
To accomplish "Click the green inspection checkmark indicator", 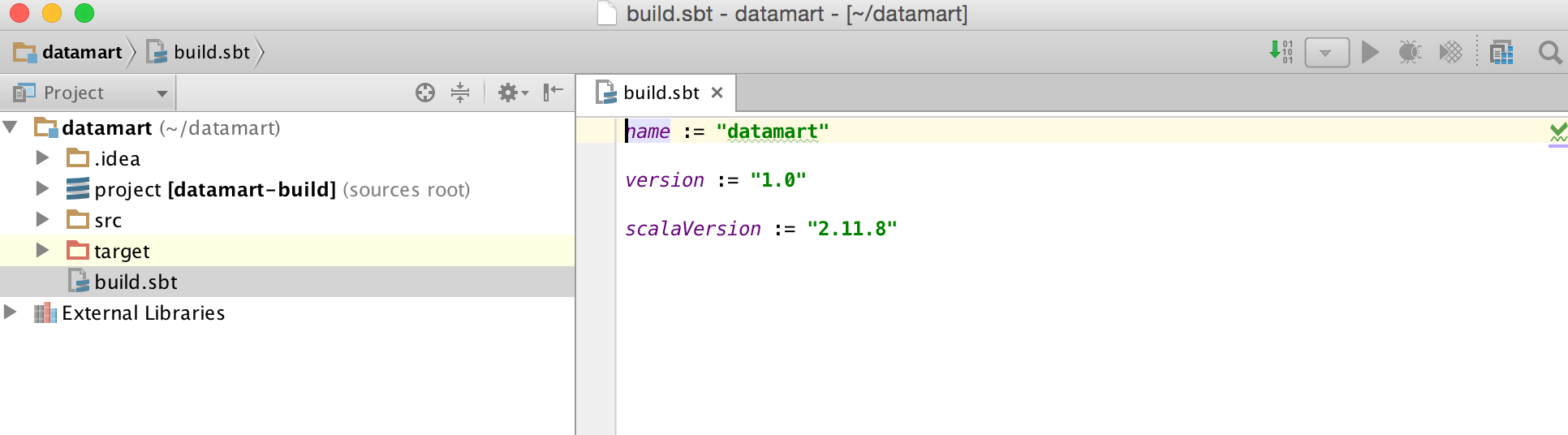I will [x=1557, y=131].
